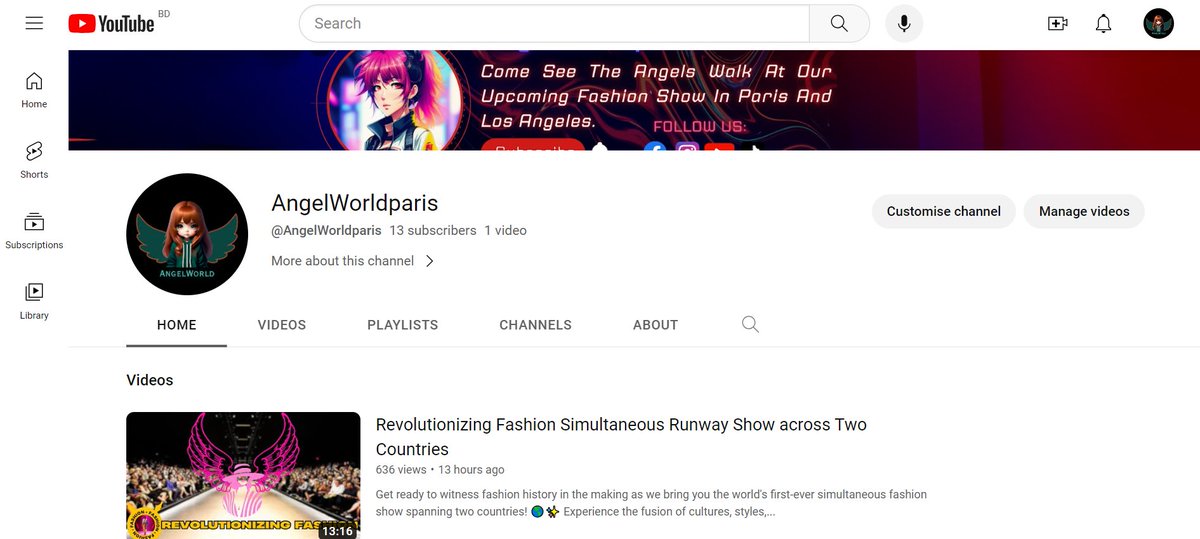Click the AngelWorld channel profile picture
1200x539 pixels.
(x=186, y=234)
